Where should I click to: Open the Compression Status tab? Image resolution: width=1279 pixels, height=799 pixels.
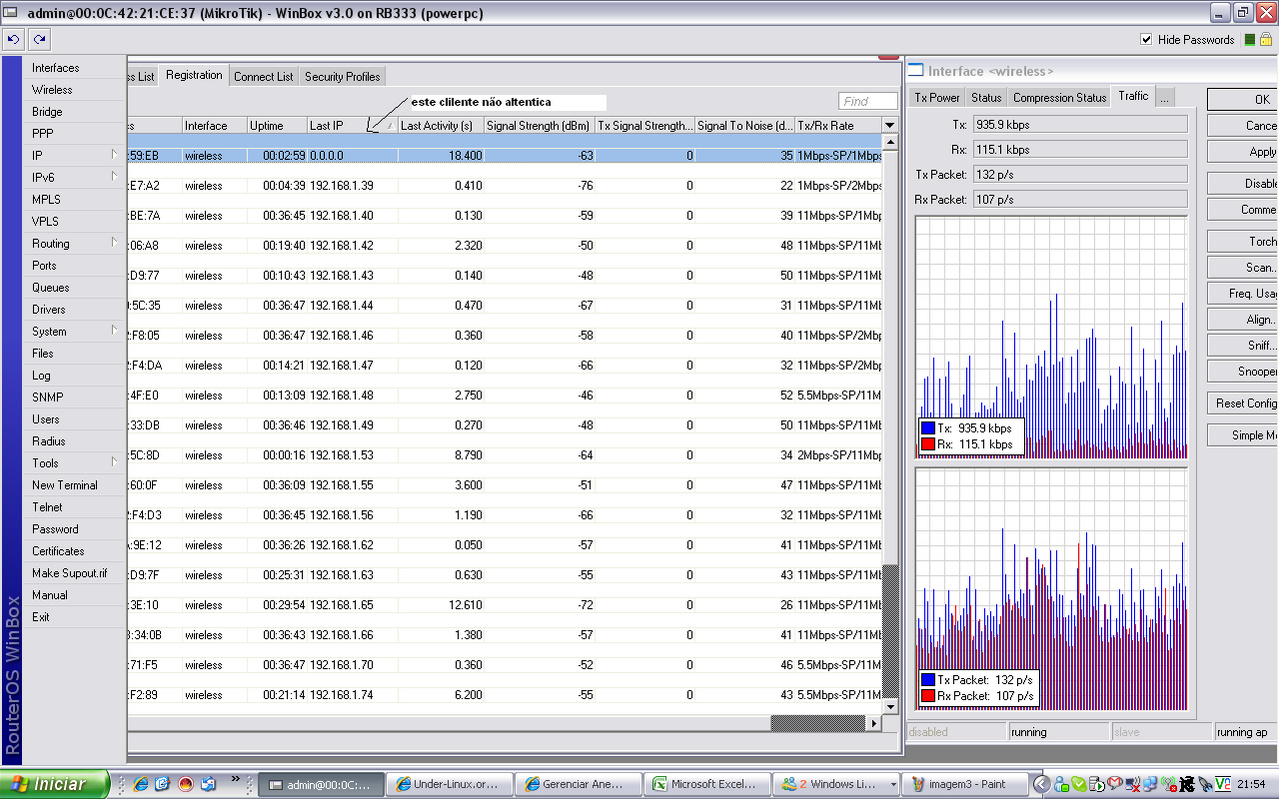[x=1059, y=98]
